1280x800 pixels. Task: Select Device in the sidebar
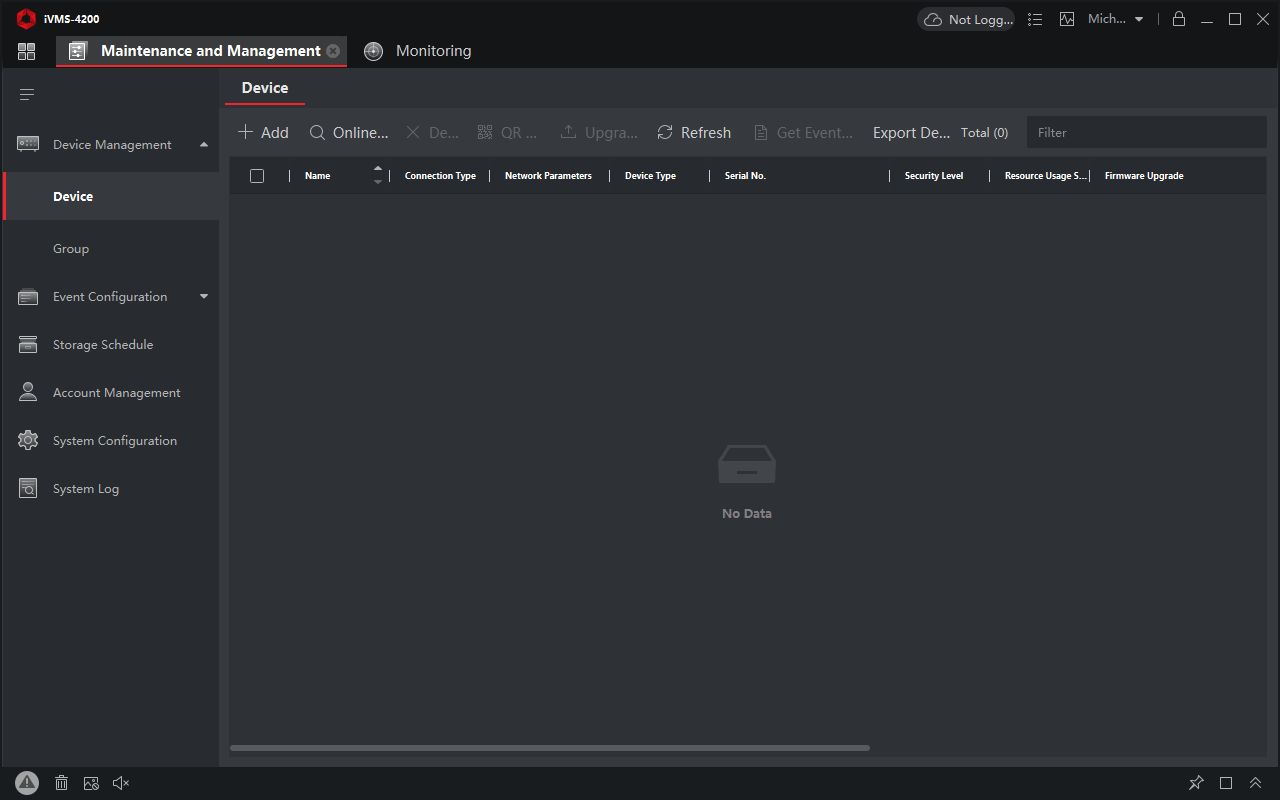pyautogui.click(x=110, y=196)
